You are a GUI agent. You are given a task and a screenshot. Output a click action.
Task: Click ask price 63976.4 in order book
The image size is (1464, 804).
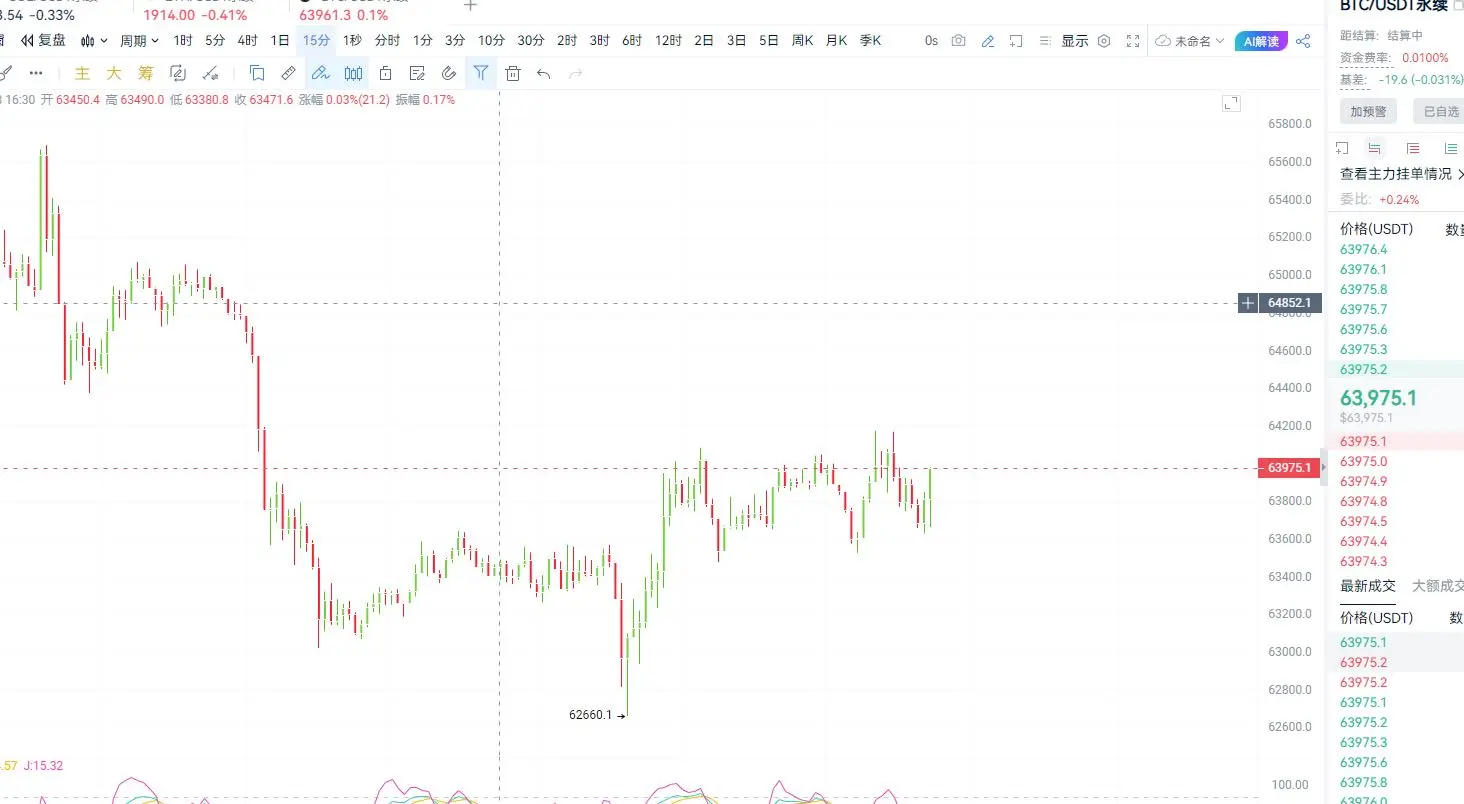tap(1364, 249)
